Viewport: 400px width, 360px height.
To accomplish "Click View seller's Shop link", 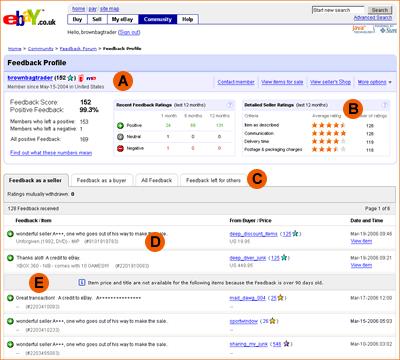I will 330,82.
